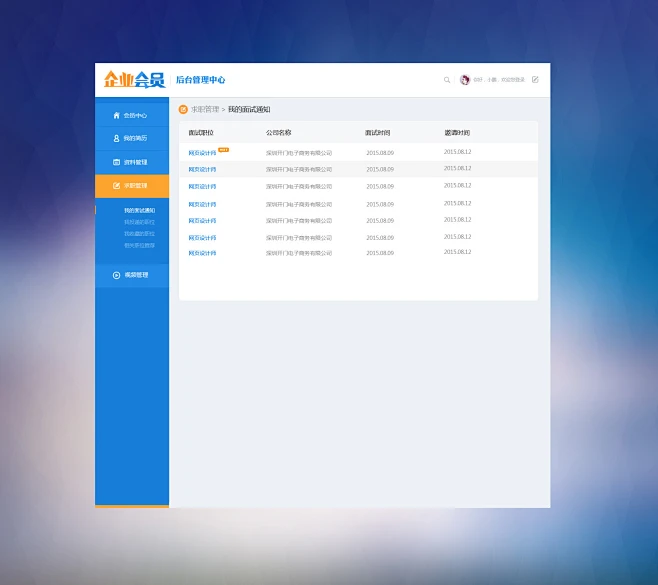Click the search magnifier icon in header
Viewport: 658px width, 585px height.
coord(447,80)
